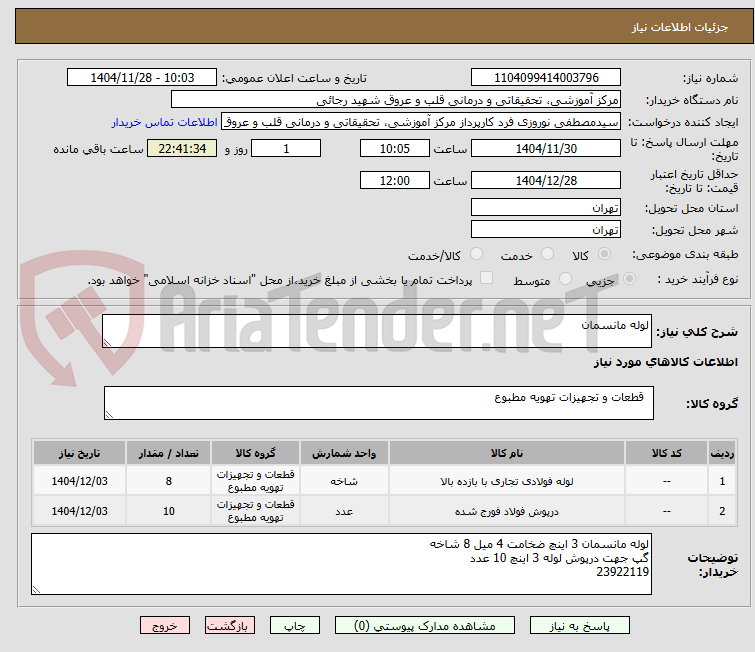Click the تعداد / مقدار column header

(169, 453)
